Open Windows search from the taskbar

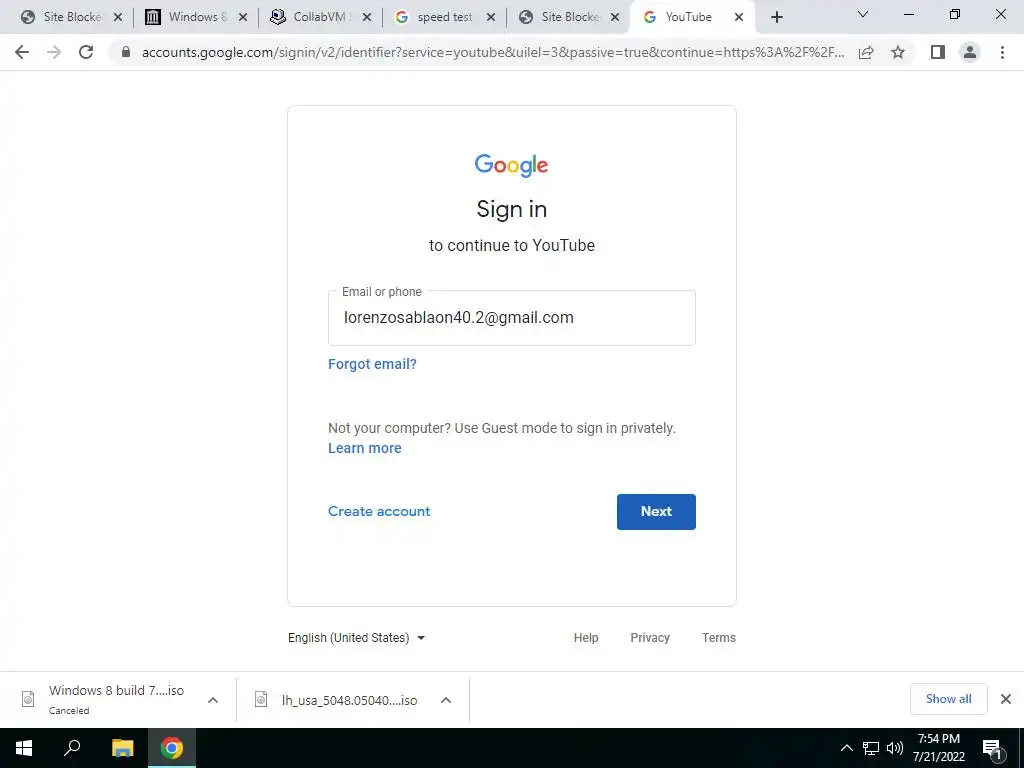[72, 748]
